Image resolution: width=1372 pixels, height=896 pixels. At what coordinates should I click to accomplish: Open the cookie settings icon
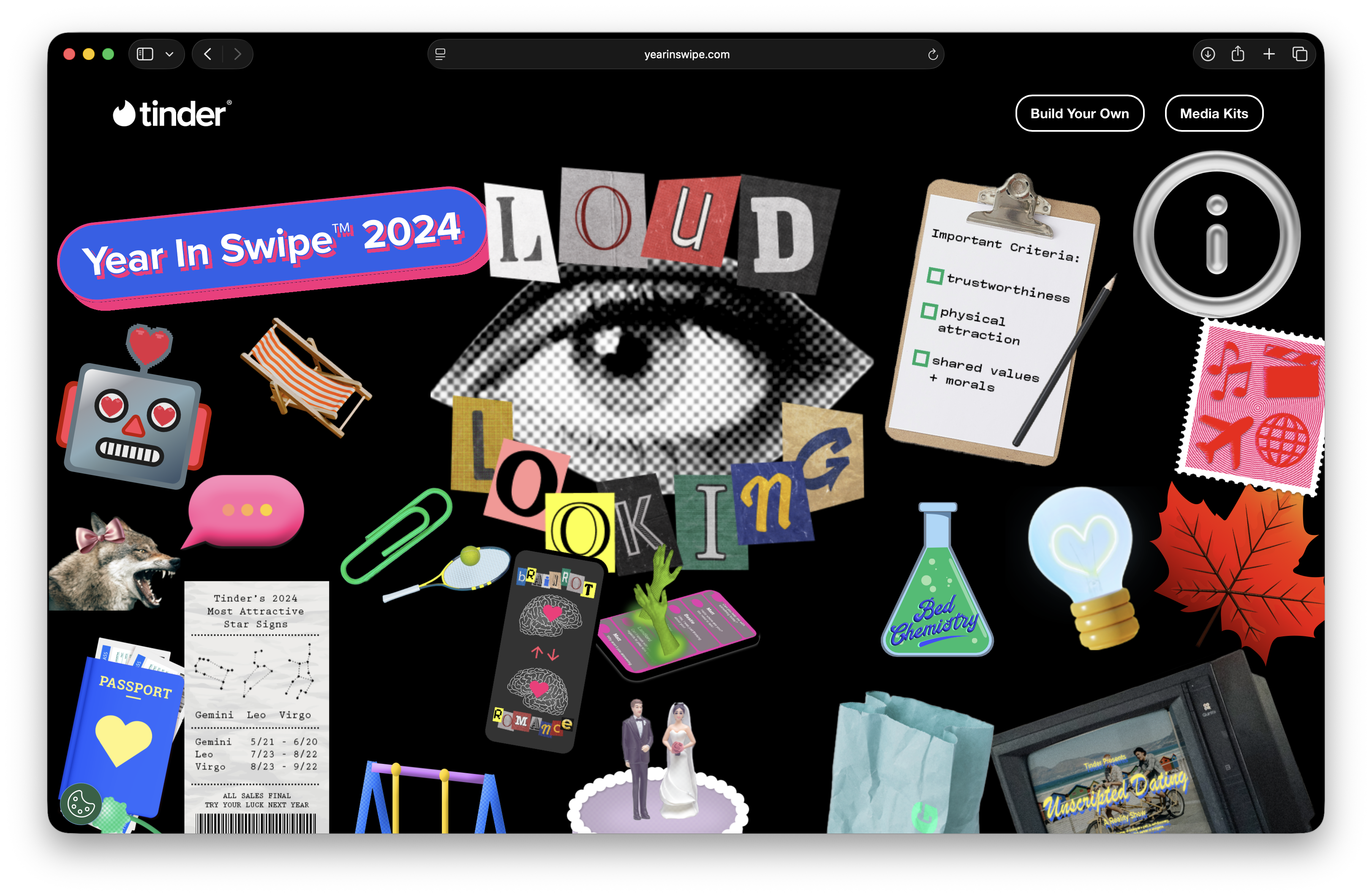pyautogui.click(x=81, y=803)
